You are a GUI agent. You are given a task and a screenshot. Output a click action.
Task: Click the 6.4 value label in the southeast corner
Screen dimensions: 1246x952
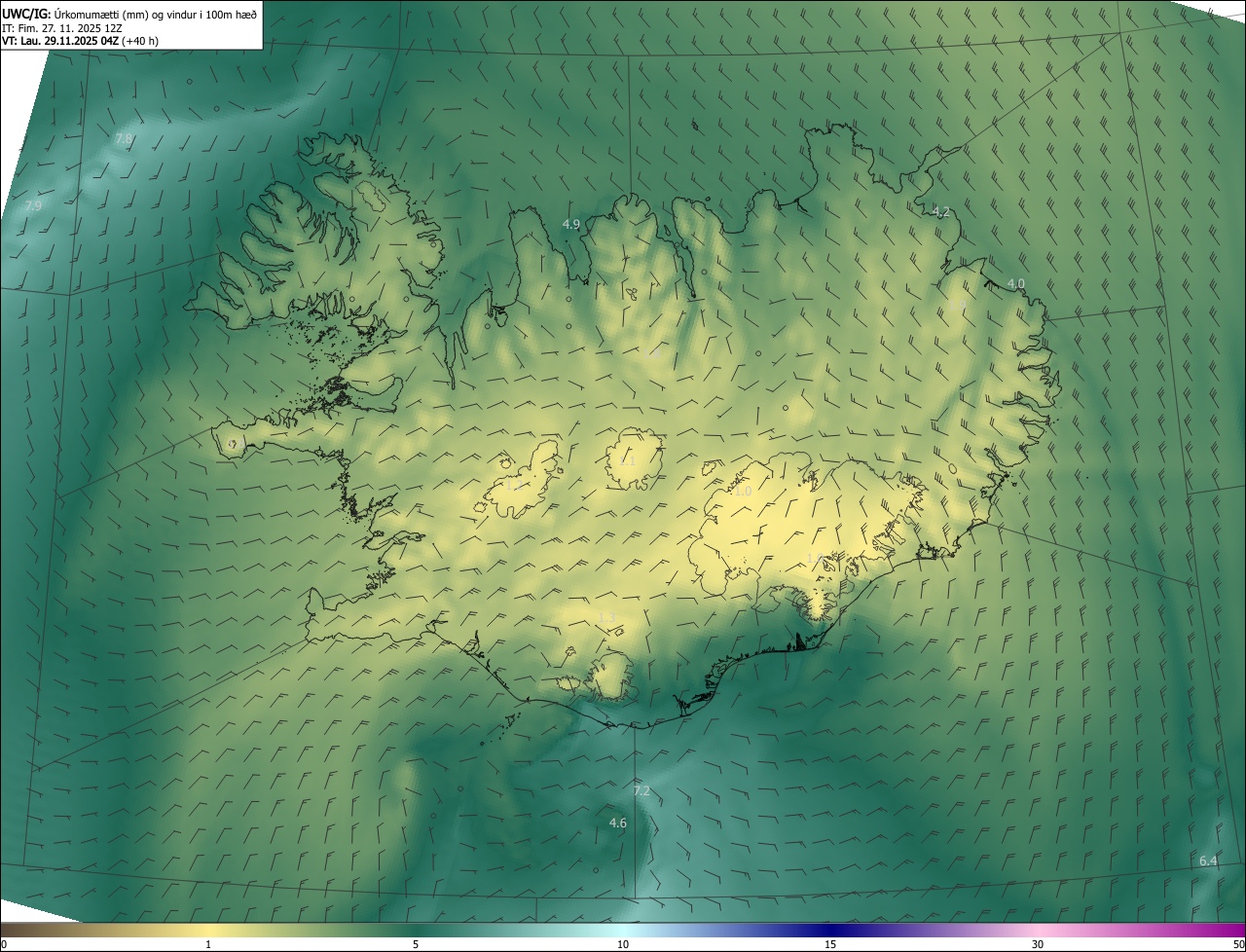(1208, 860)
